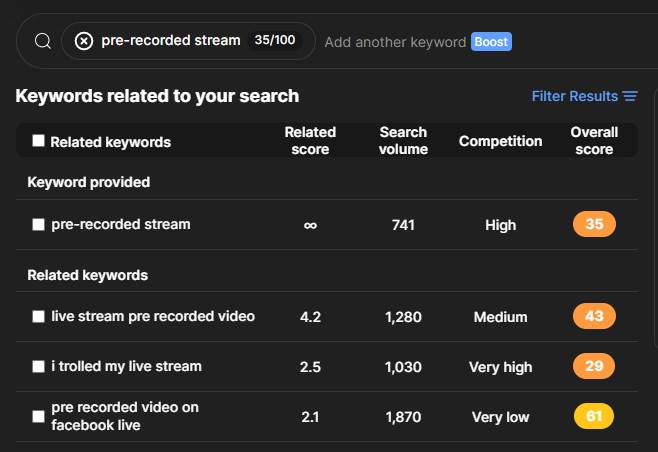Sort by Search volume column header

403,141
